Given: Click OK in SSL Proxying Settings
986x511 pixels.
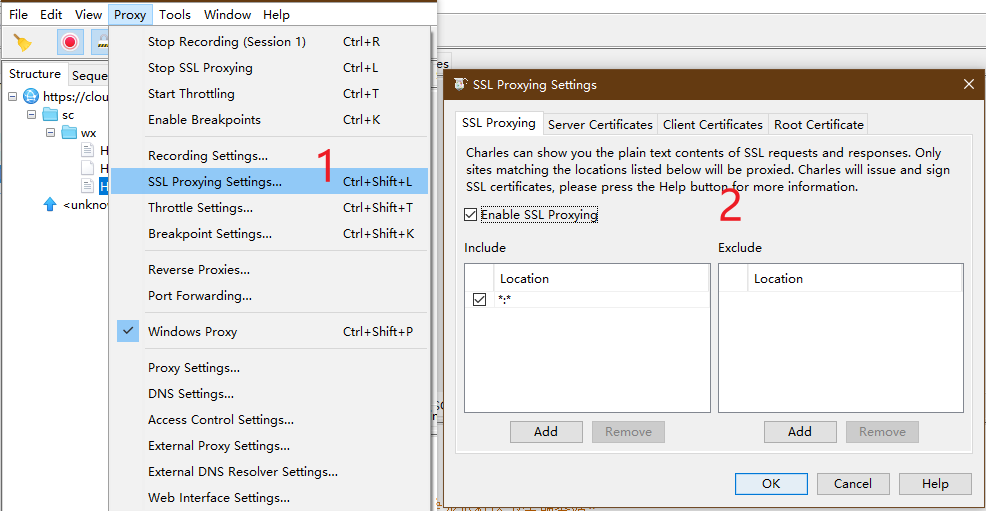Looking at the screenshot, I should point(771,483).
